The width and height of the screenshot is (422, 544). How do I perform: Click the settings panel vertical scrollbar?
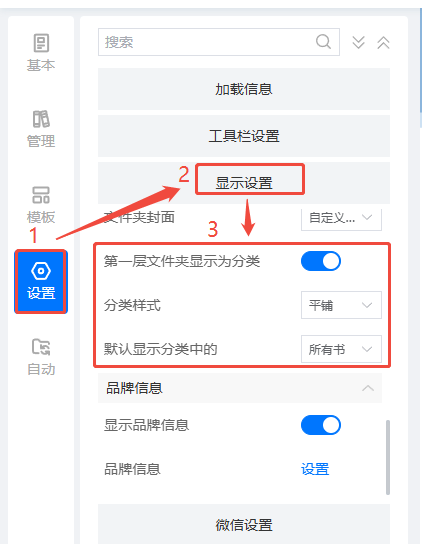(x=388, y=457)
